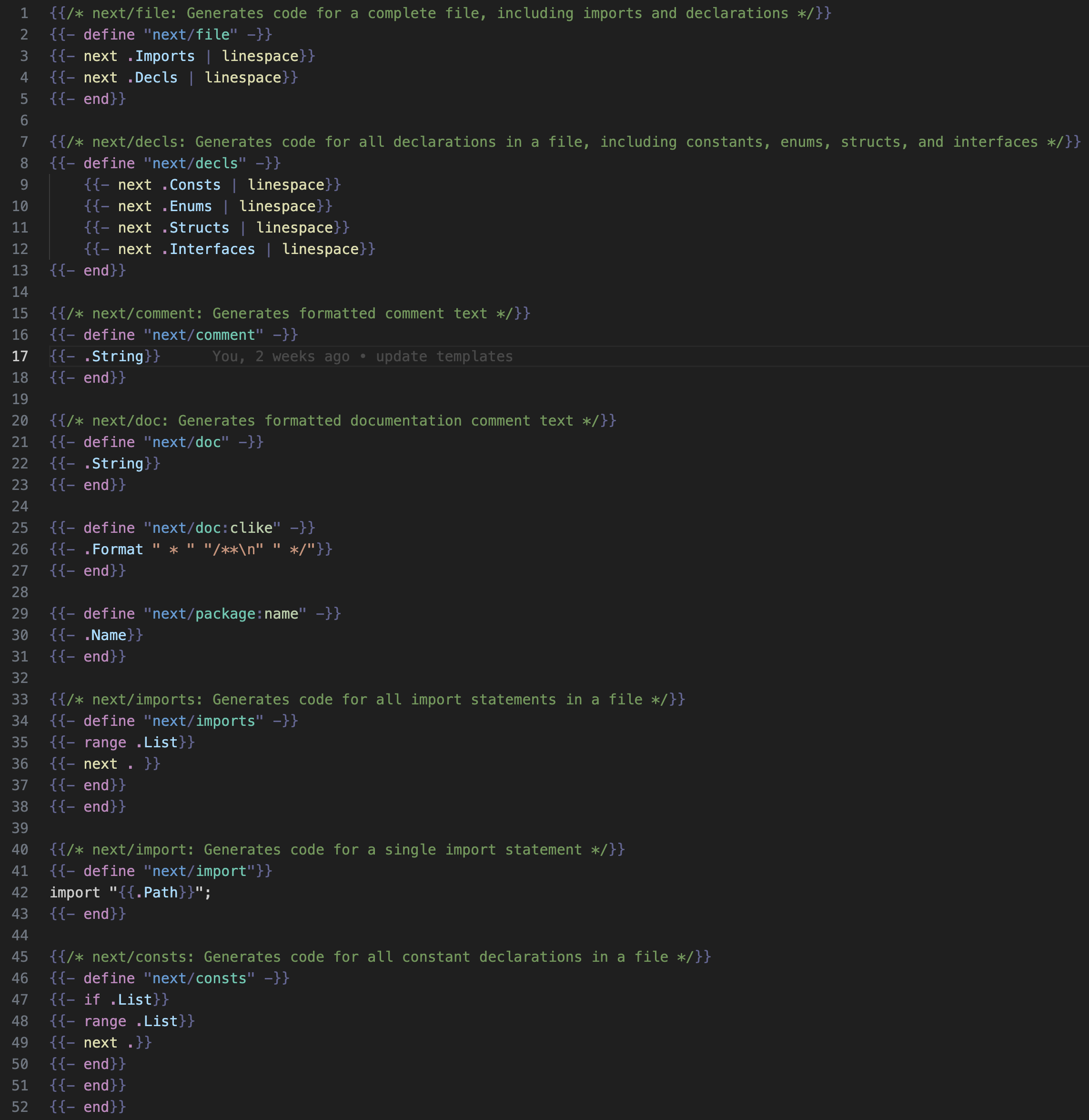Click 'next/doc:clike' template name string

212,528
